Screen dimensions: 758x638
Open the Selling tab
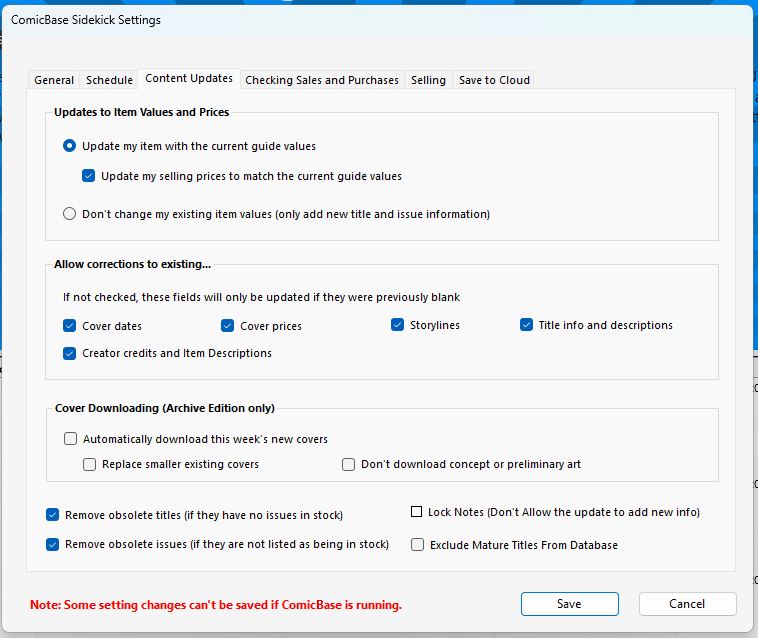coord(428,80)
